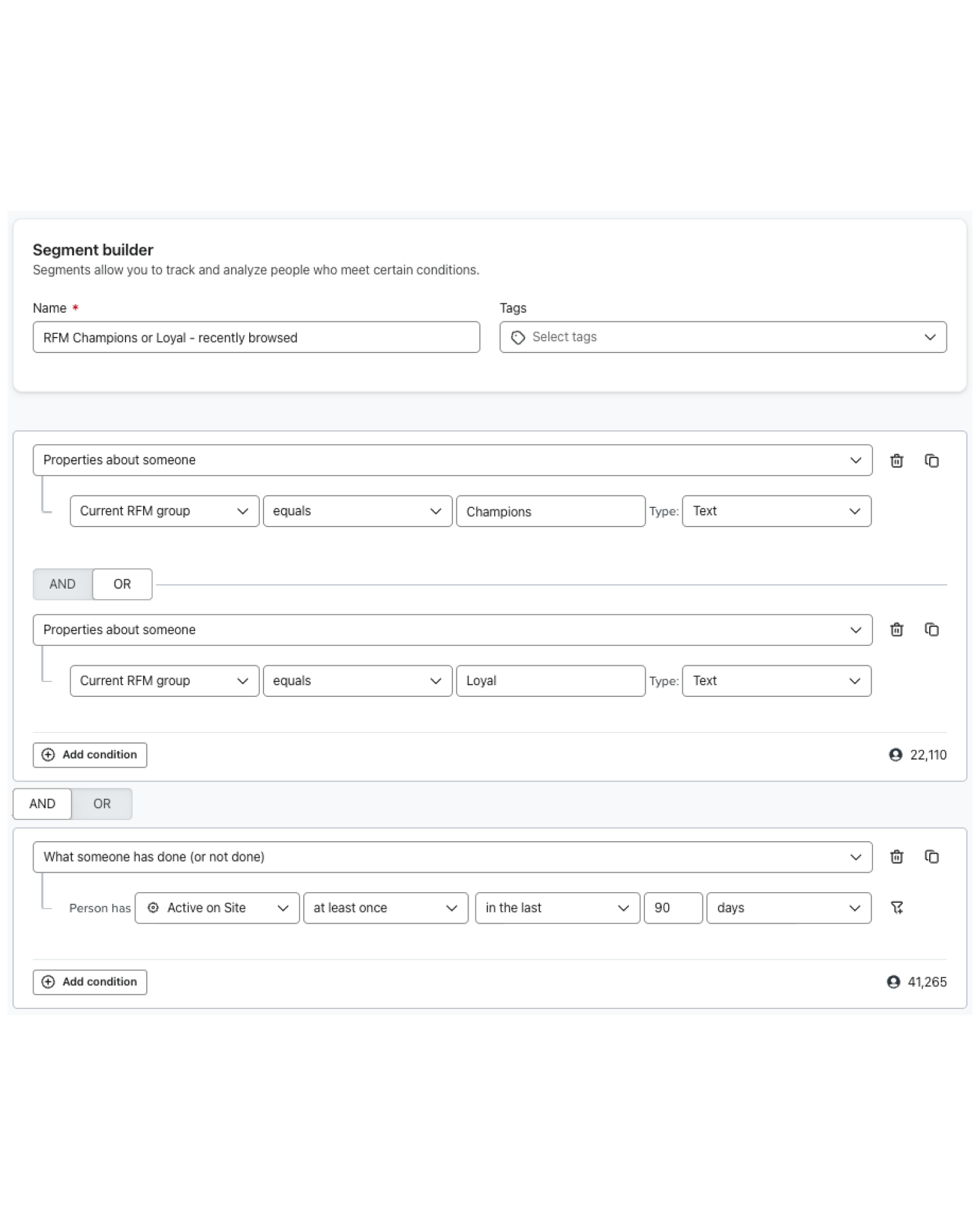Duplicate the Champions condition via copy icon

[x=931, y=461]
